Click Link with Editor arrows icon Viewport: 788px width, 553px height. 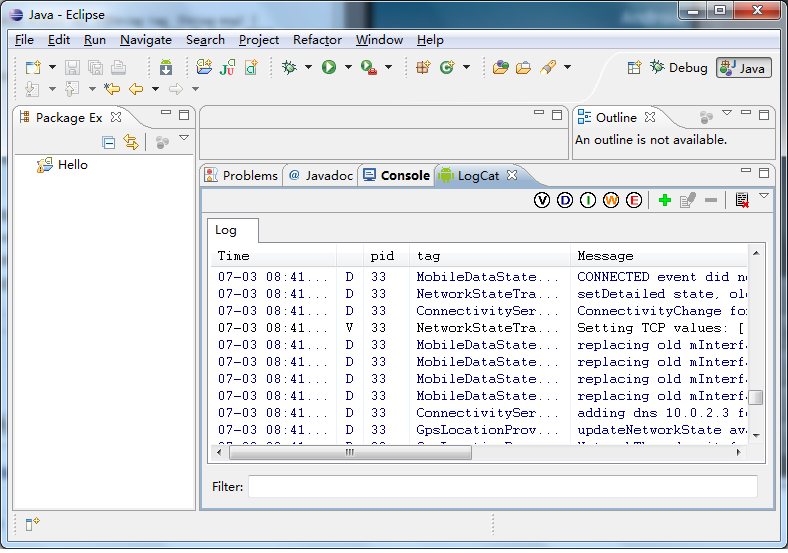[x=131, y=142]
